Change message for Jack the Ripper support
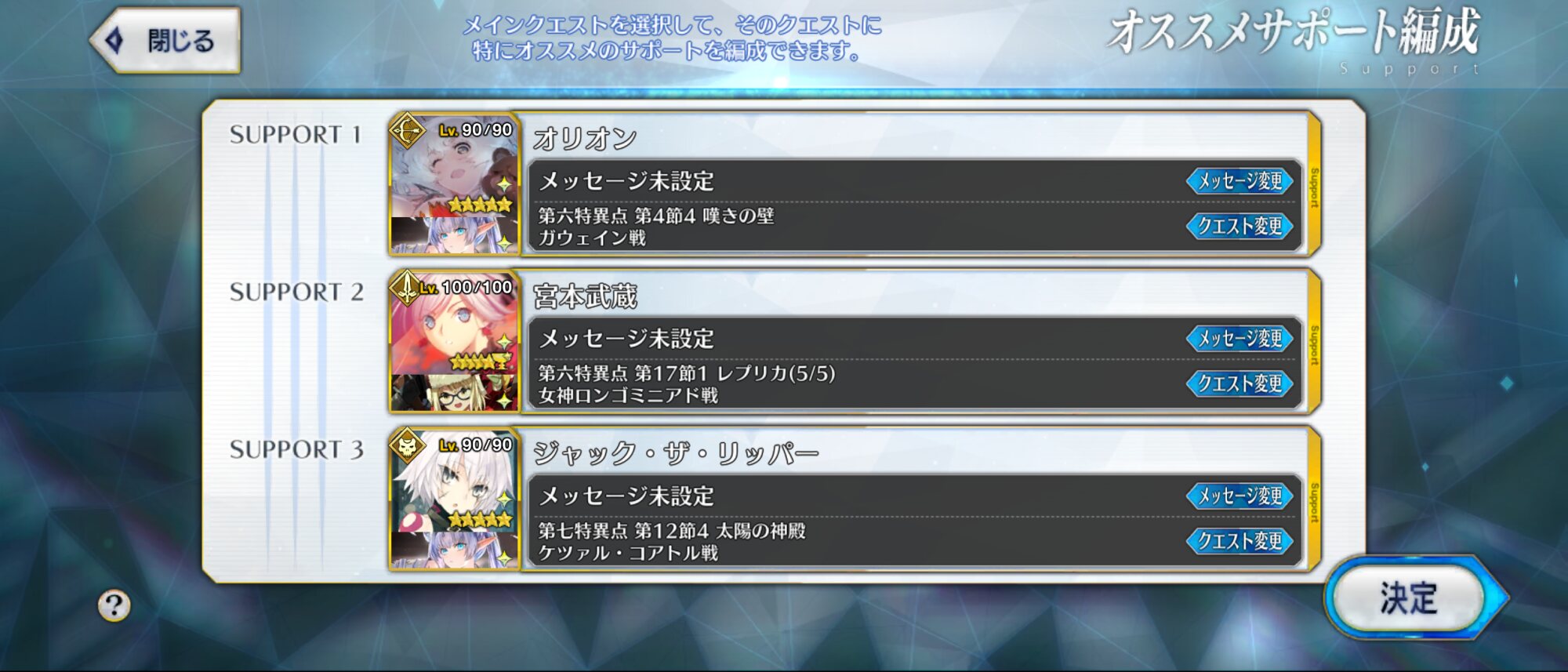1568x672 pixels. click(1240, 496)
